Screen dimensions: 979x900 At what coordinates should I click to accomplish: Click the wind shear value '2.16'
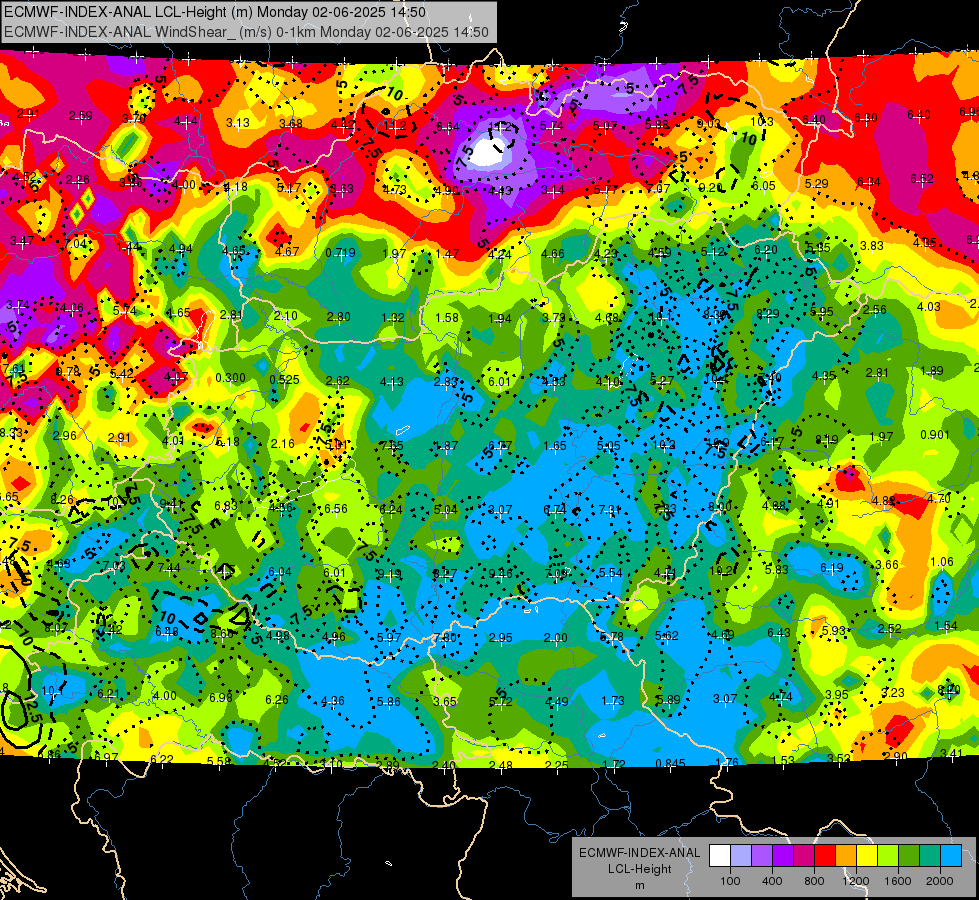[x=282, y=444]
